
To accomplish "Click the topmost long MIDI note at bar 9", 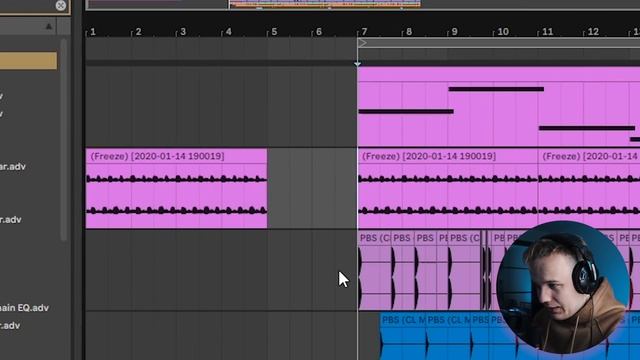I will pos(496,89).
